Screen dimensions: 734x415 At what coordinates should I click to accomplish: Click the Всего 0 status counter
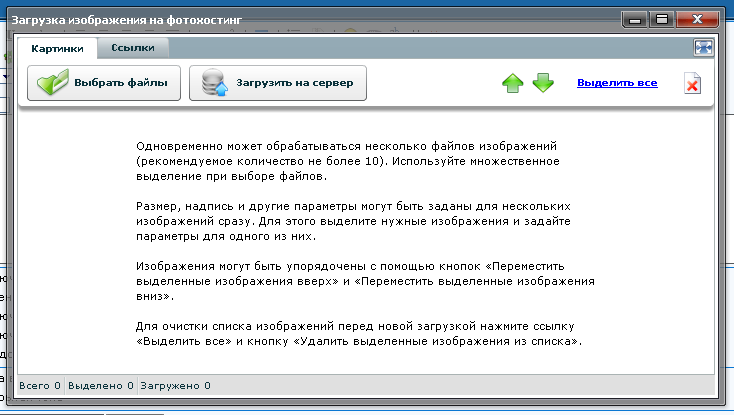click(40, 385)
